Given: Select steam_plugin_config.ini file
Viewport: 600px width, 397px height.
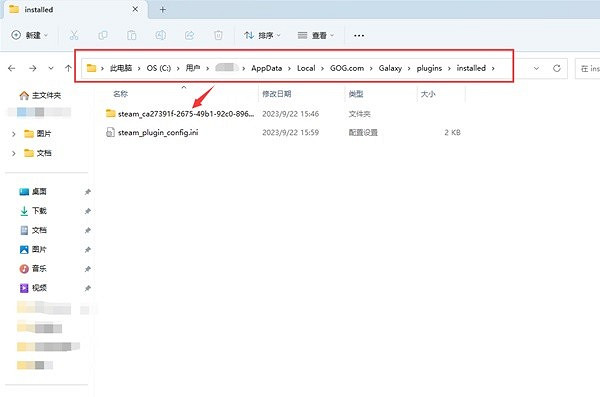Looking at the screenshot, I should pos(158,132).
